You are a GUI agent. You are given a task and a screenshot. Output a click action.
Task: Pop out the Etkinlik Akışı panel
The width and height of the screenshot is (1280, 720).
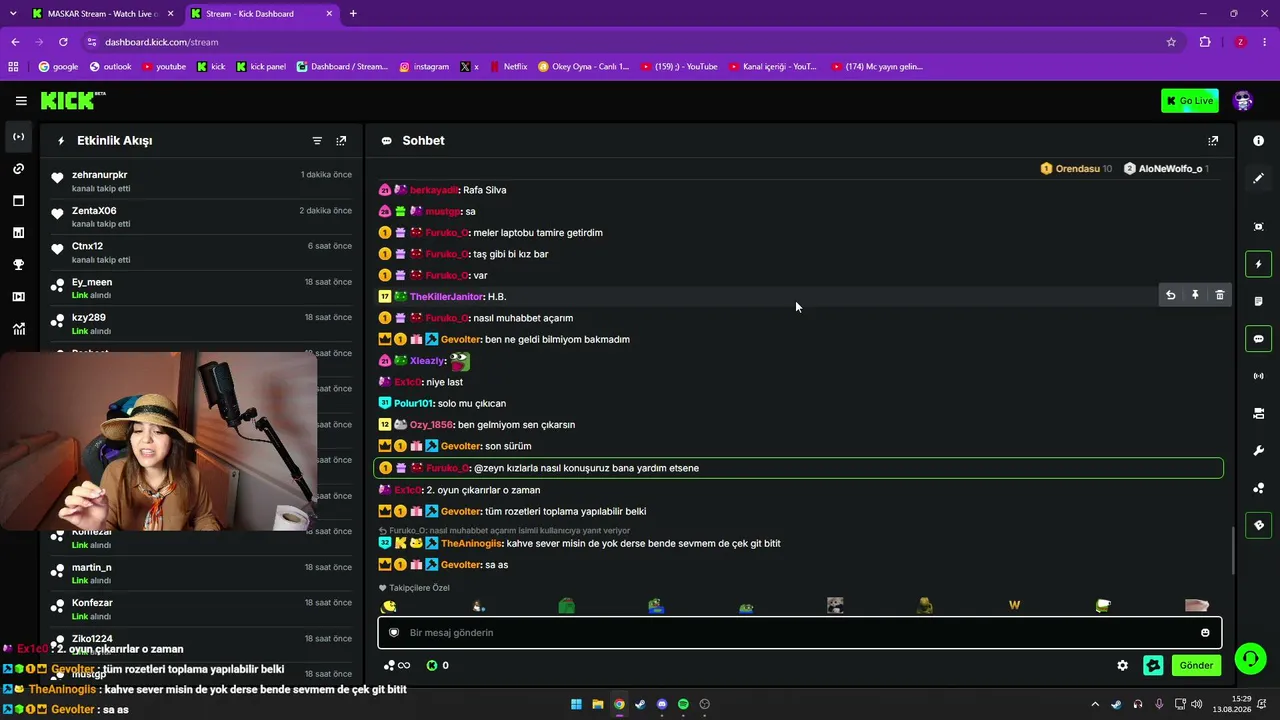(x=341, y=141)
